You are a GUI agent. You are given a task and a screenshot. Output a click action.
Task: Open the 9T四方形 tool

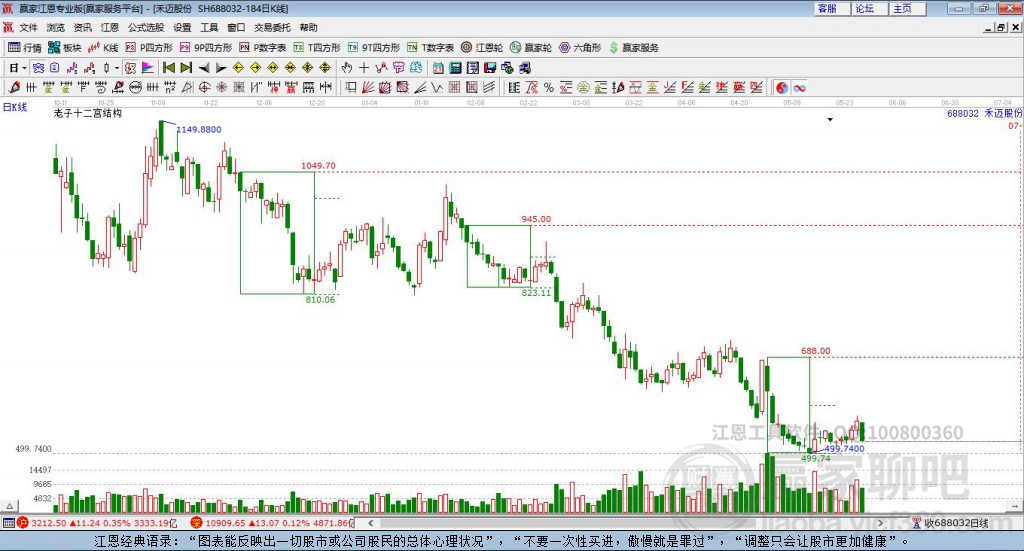point(374,48)
